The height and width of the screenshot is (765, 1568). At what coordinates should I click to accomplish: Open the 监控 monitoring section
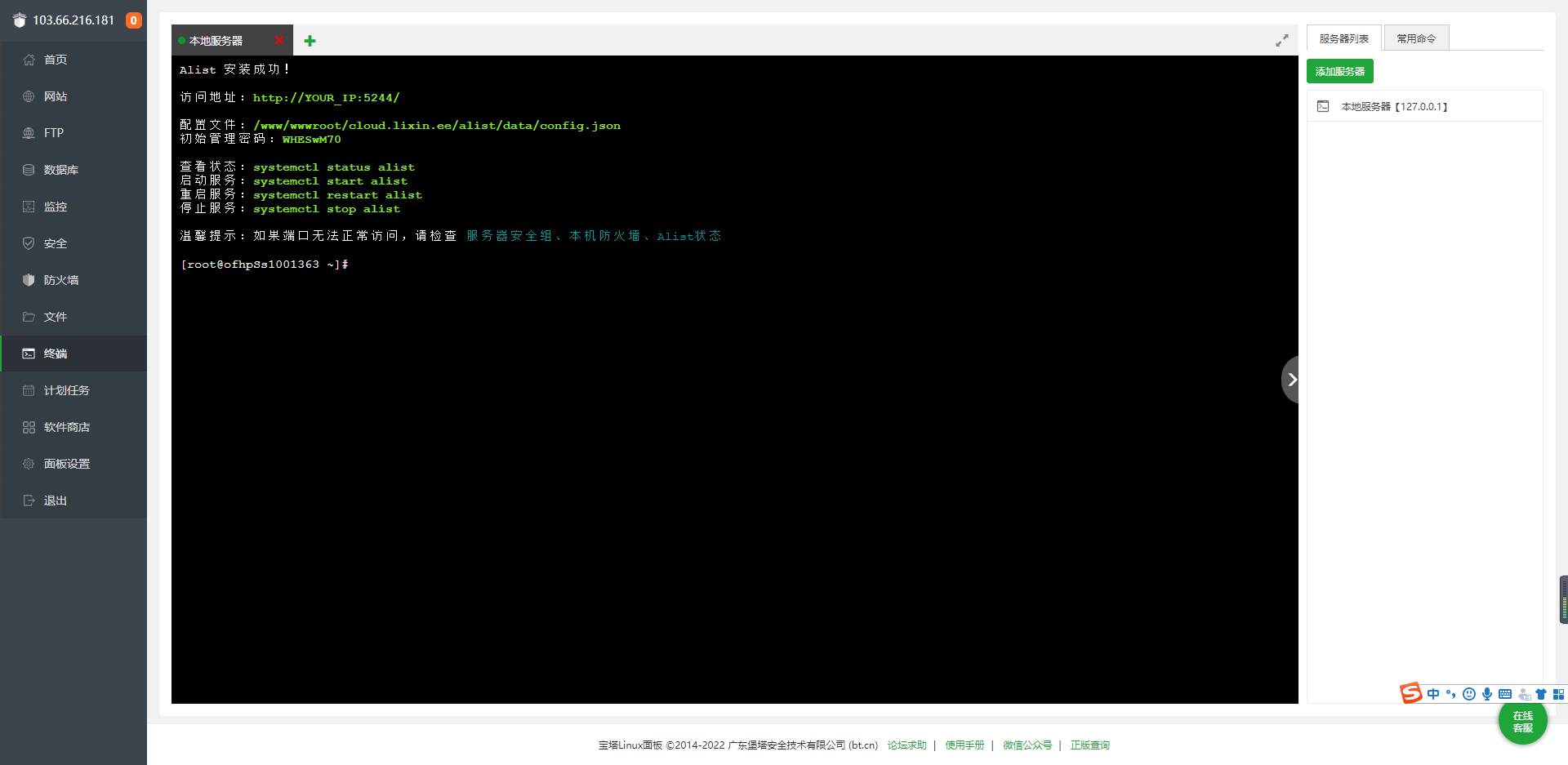tap(73, 207)
